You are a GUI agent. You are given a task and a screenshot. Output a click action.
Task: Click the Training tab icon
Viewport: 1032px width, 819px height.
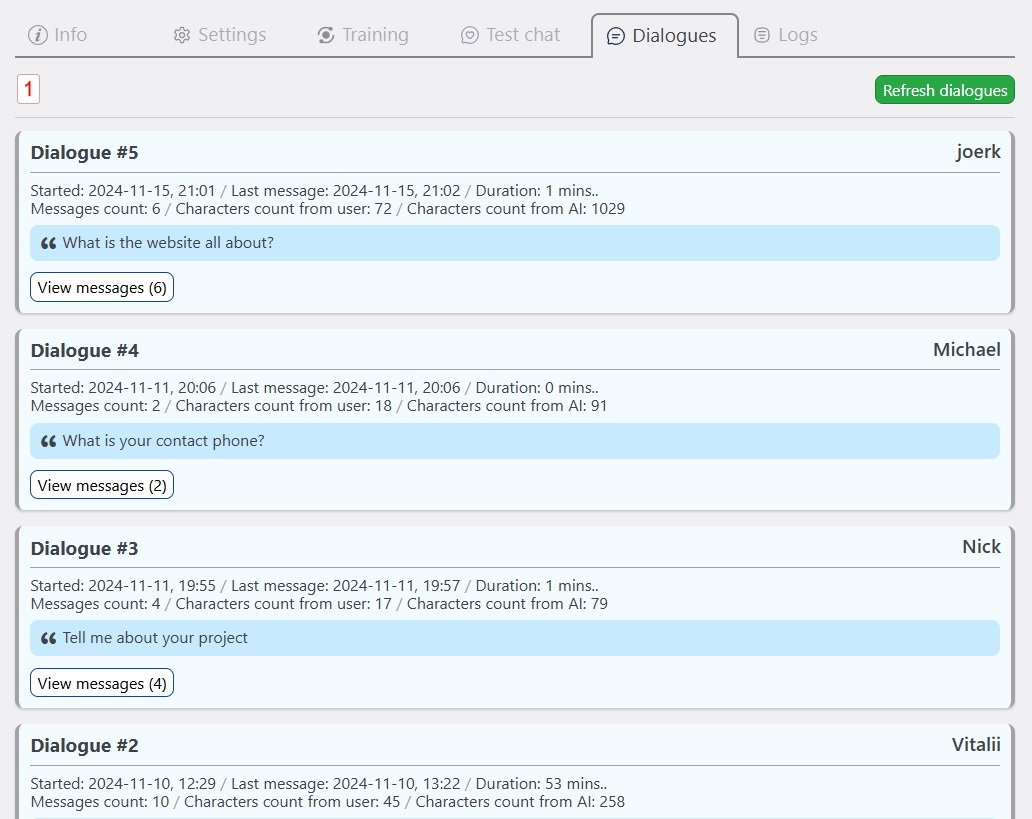coord(326,35)
